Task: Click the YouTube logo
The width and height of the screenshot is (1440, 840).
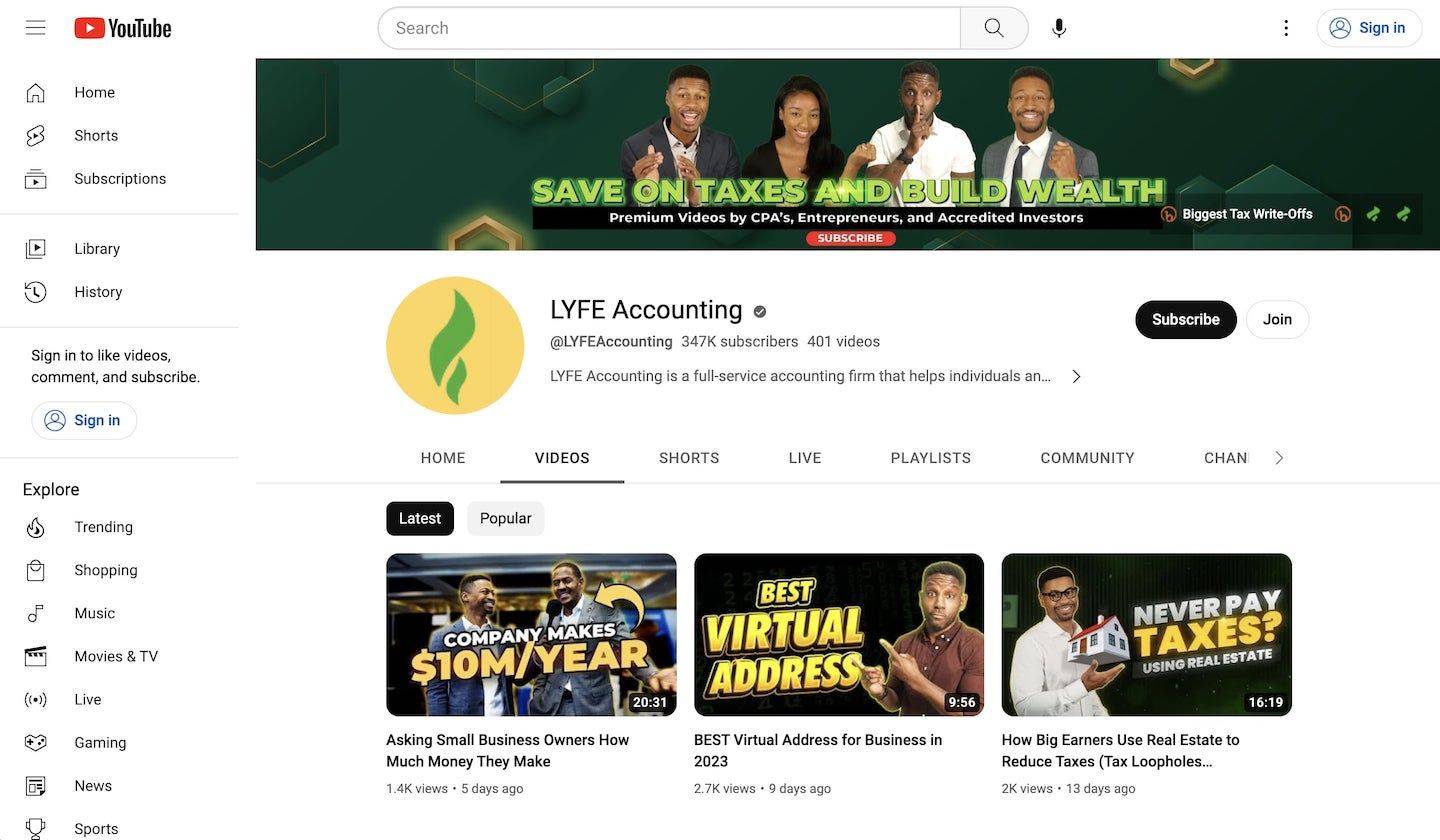Action: pos(122,27)
